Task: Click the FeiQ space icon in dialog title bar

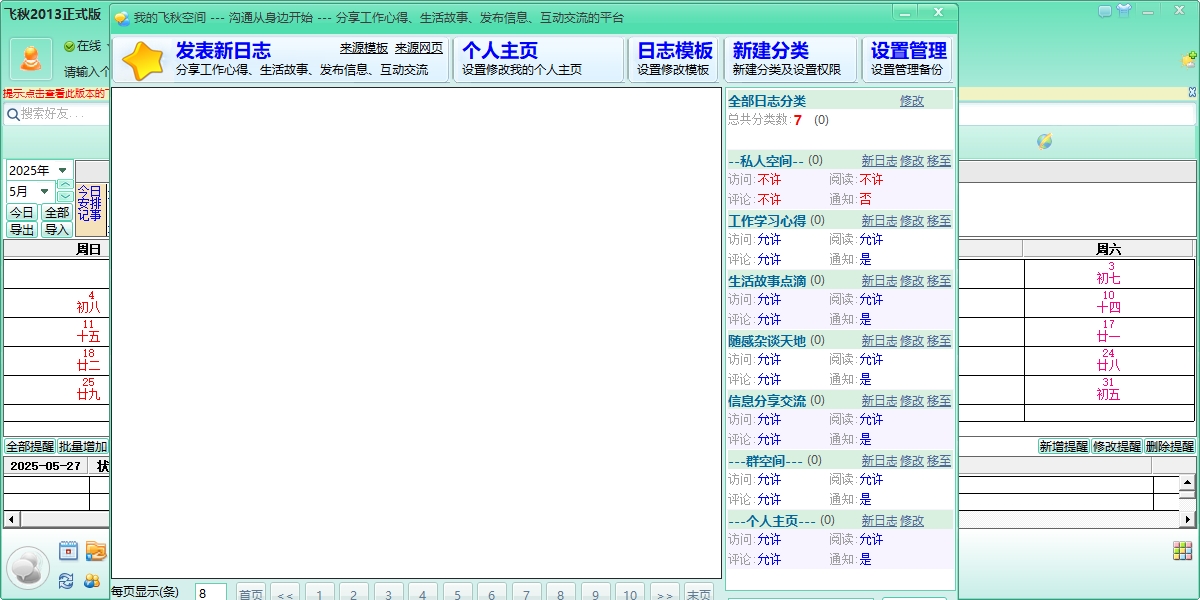Action: pos(121,18)
